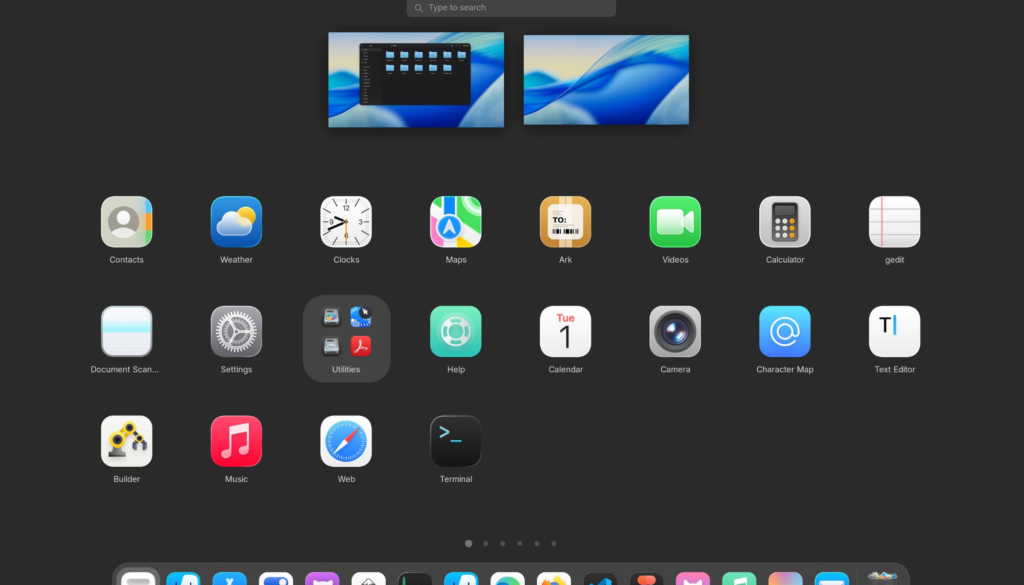
Task: Select the empty second workspace thumbnail
Action: 606,80
